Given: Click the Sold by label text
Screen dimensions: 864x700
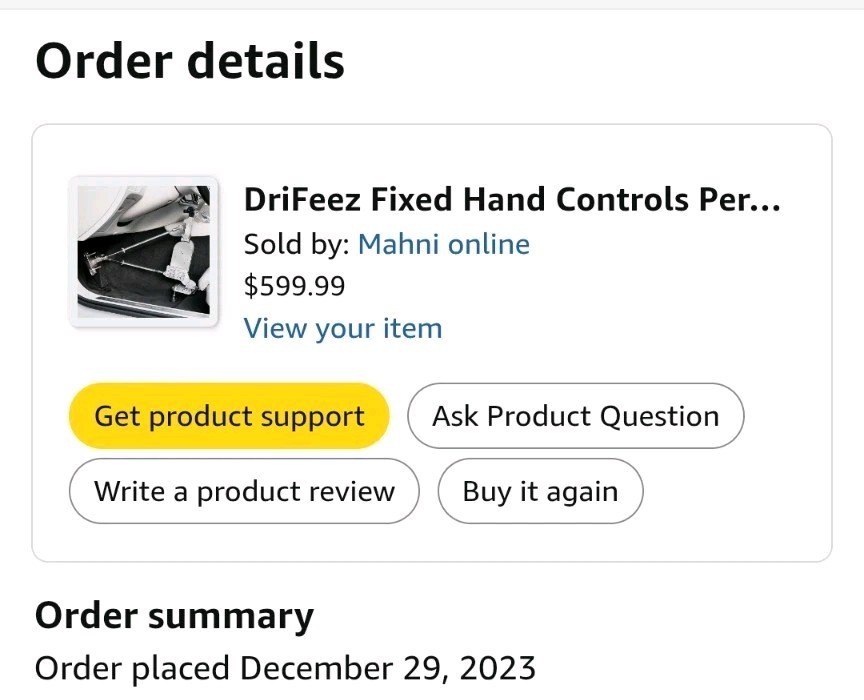Looking at the screenshot, I should [x=295, y=244].
